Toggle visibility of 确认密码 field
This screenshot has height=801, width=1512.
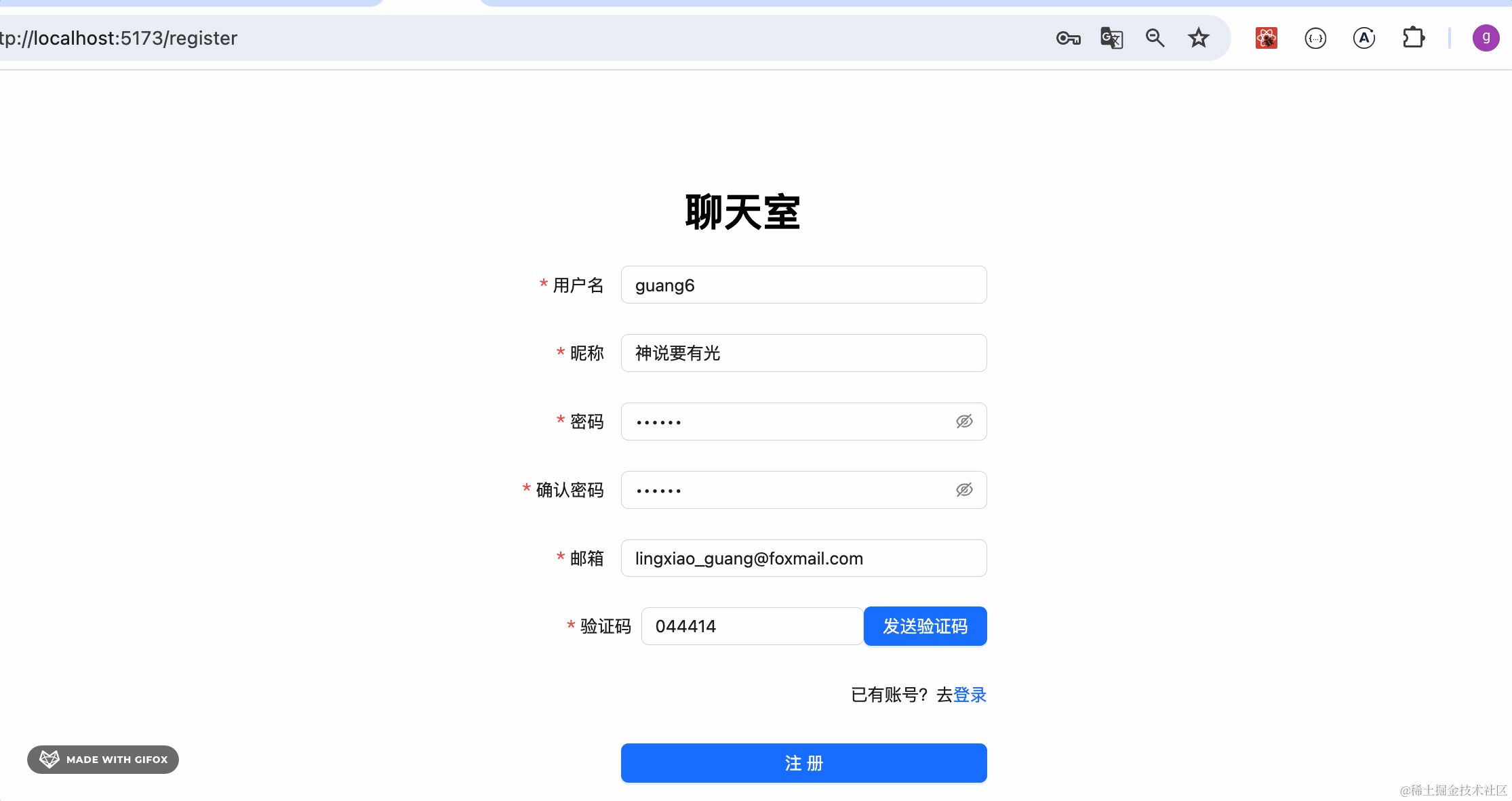click(x=964, y=490)
